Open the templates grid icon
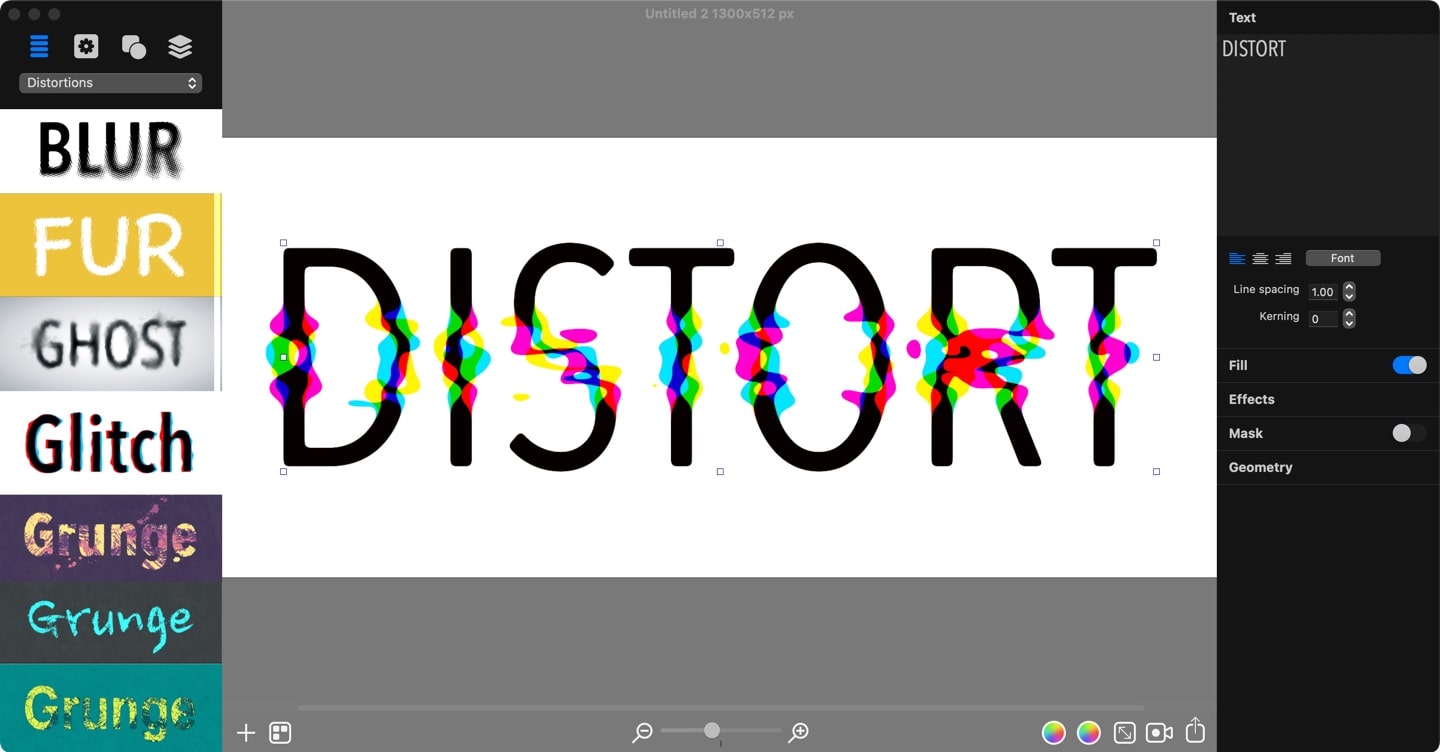The height and width of the screenshot is (752, 1440). coord(280,733)
